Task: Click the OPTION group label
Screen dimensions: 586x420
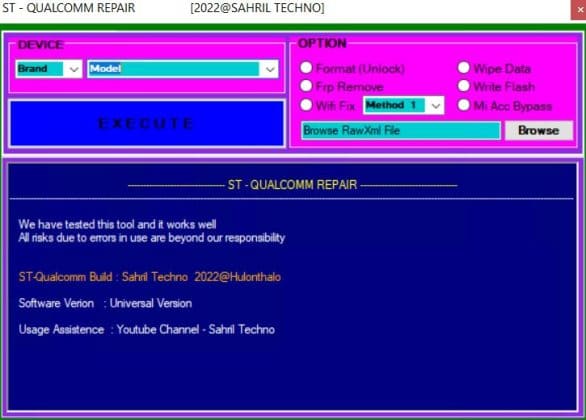Action: coord(322,43)
